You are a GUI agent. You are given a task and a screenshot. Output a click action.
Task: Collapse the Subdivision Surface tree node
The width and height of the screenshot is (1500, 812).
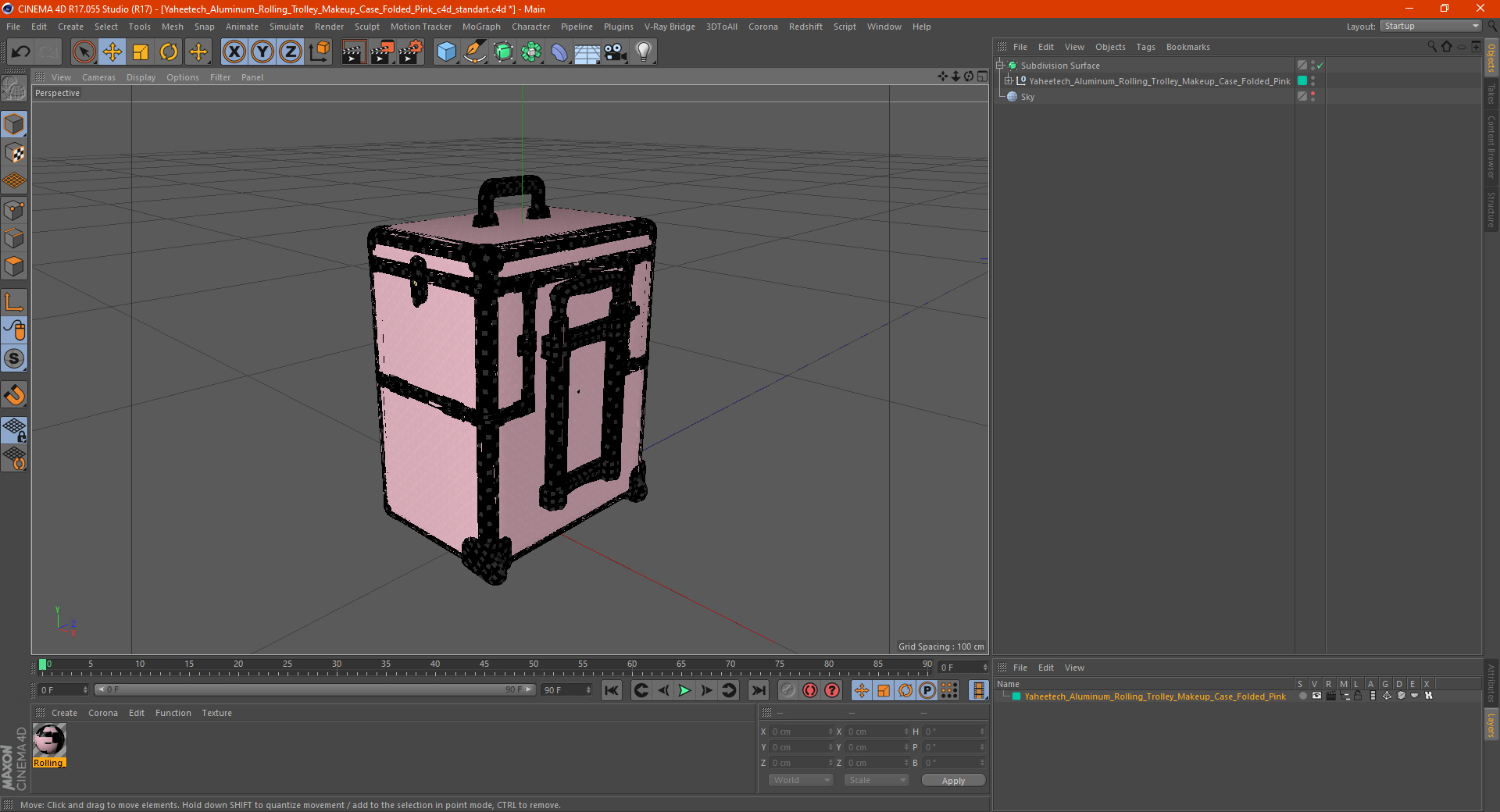pyautogui.click(x=999, y=66)
